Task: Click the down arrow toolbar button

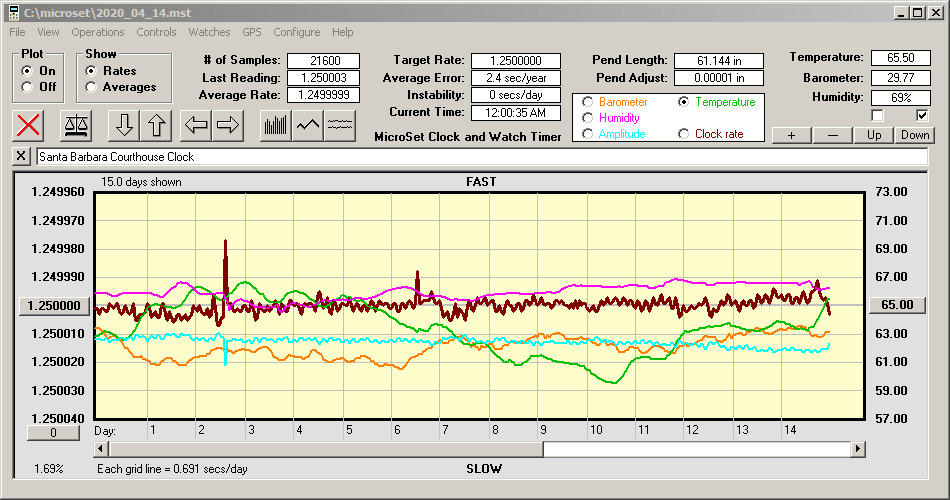Action: [124, 125]
